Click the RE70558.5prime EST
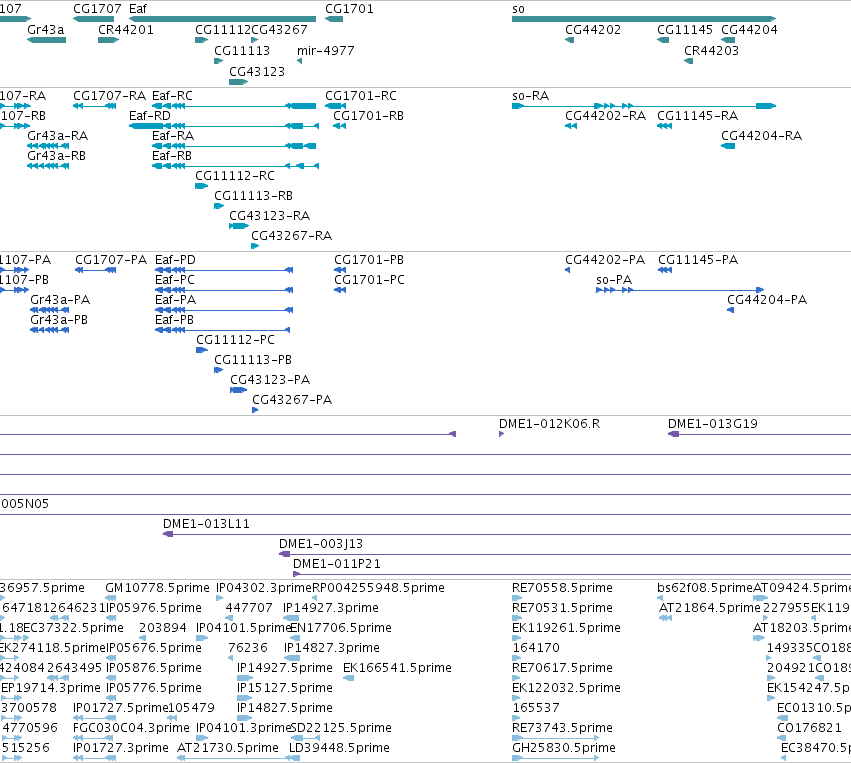Viewport: 851px width, 763px height. pyautogui.click(x=517, y=598)
